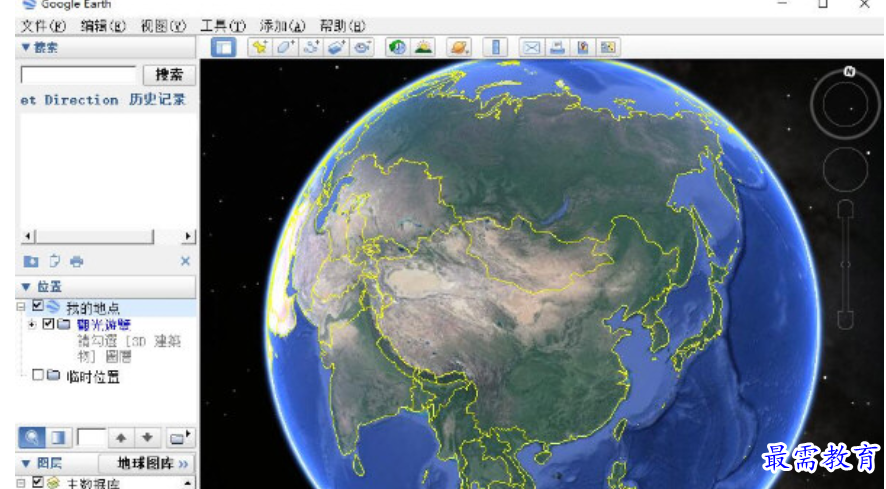Activate the places search magnifier button

(32, 438)
